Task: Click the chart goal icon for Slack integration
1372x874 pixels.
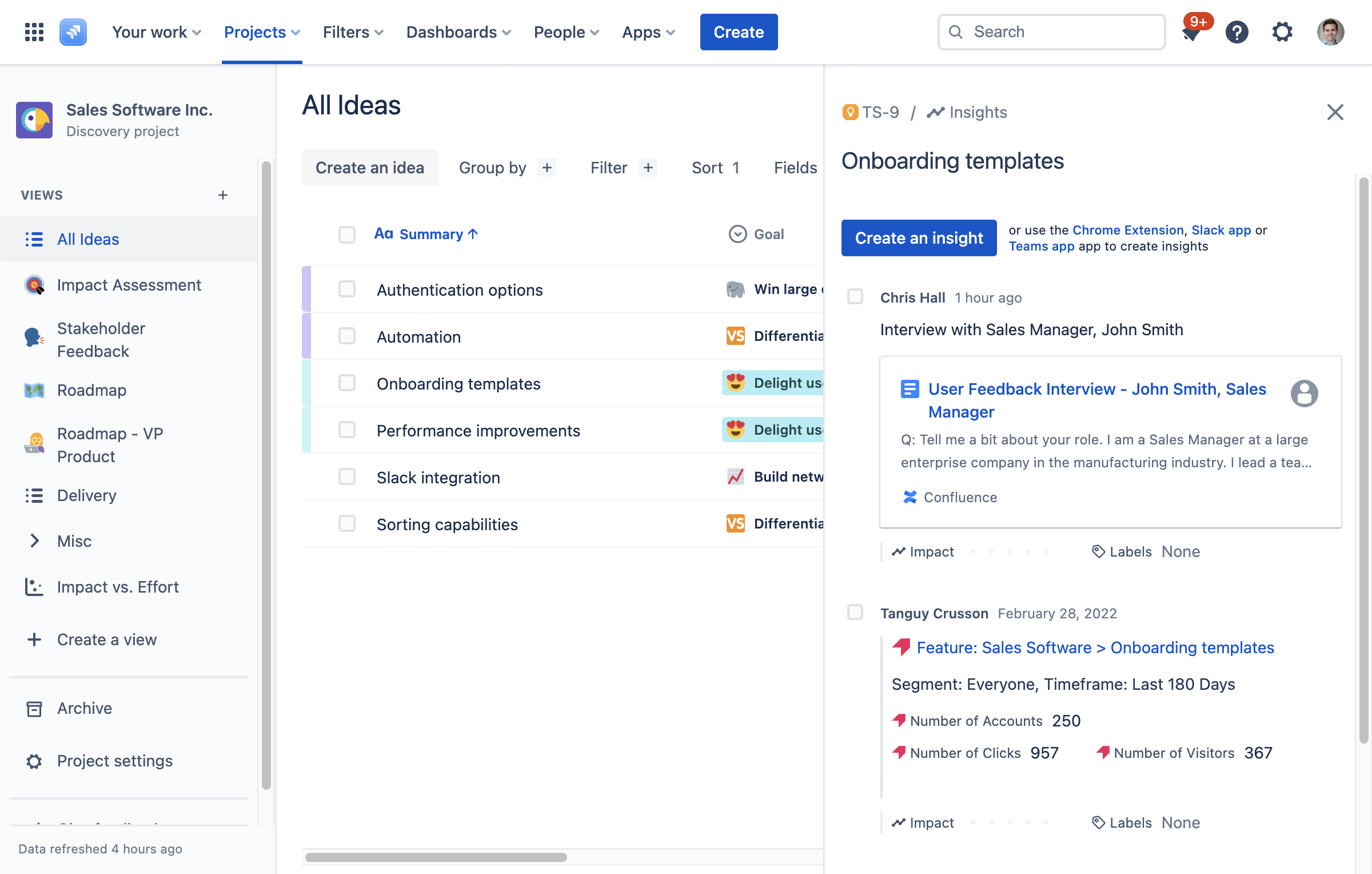Action: tap(735, 476)
